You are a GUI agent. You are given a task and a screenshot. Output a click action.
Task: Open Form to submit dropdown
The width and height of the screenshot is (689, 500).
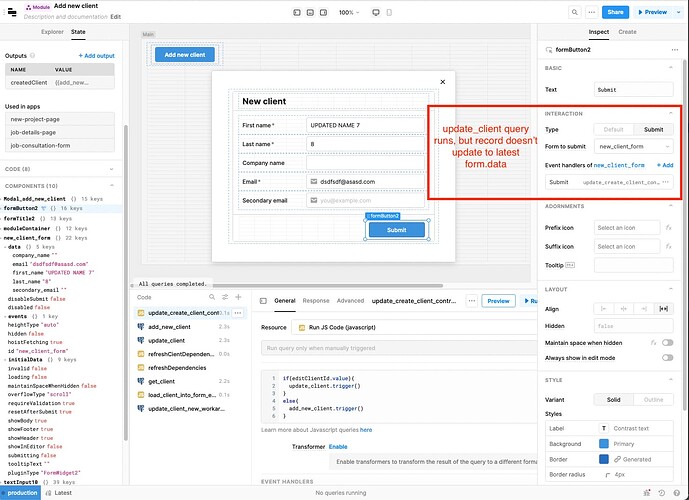(x=634, y=146)
